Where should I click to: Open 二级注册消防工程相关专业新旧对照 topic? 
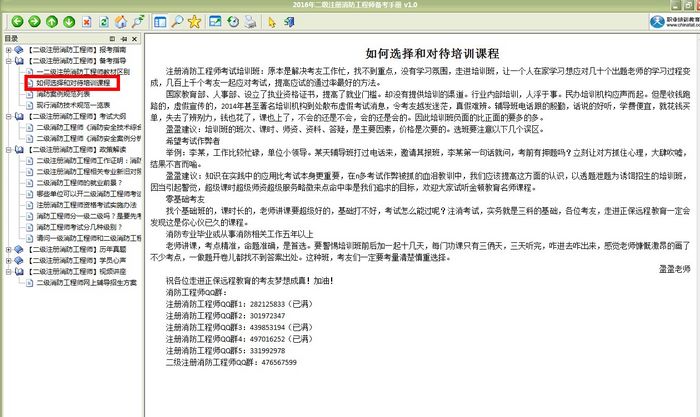pos(89,172)
